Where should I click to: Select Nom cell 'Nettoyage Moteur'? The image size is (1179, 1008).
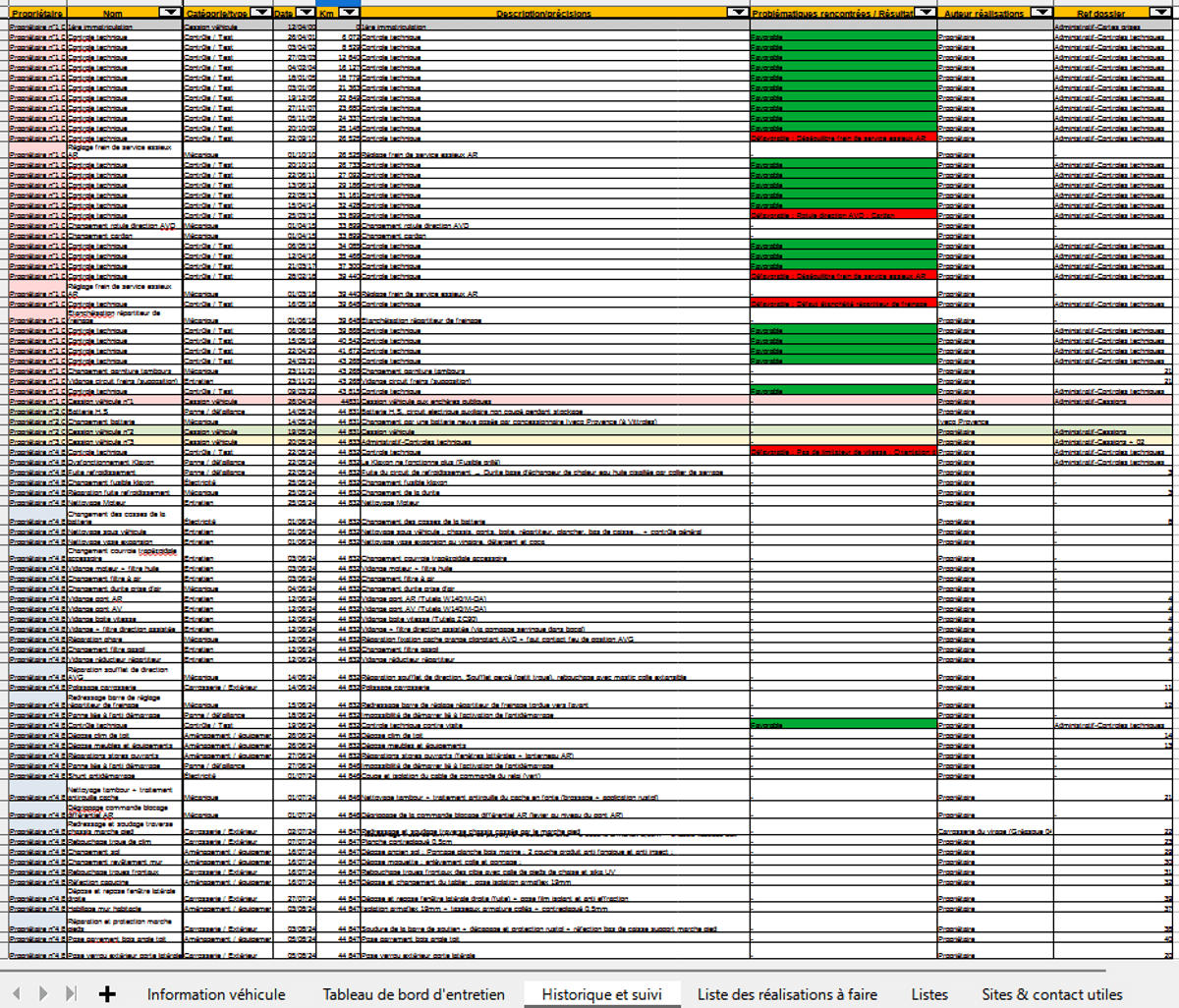point(125,502)
